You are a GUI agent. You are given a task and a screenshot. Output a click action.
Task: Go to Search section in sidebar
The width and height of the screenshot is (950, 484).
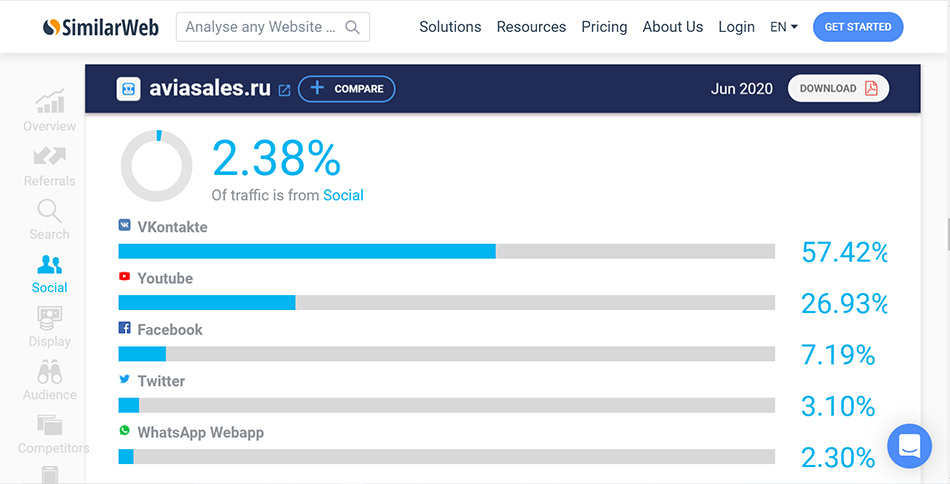[50, 220]
